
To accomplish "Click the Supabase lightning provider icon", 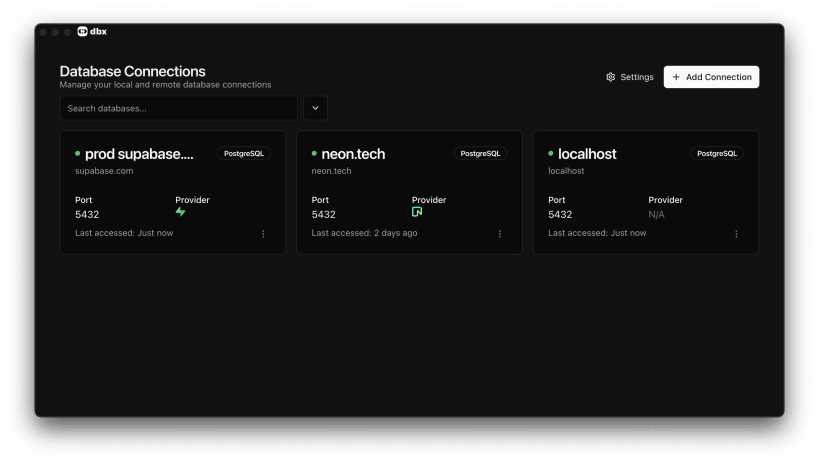I will point(181,212).
